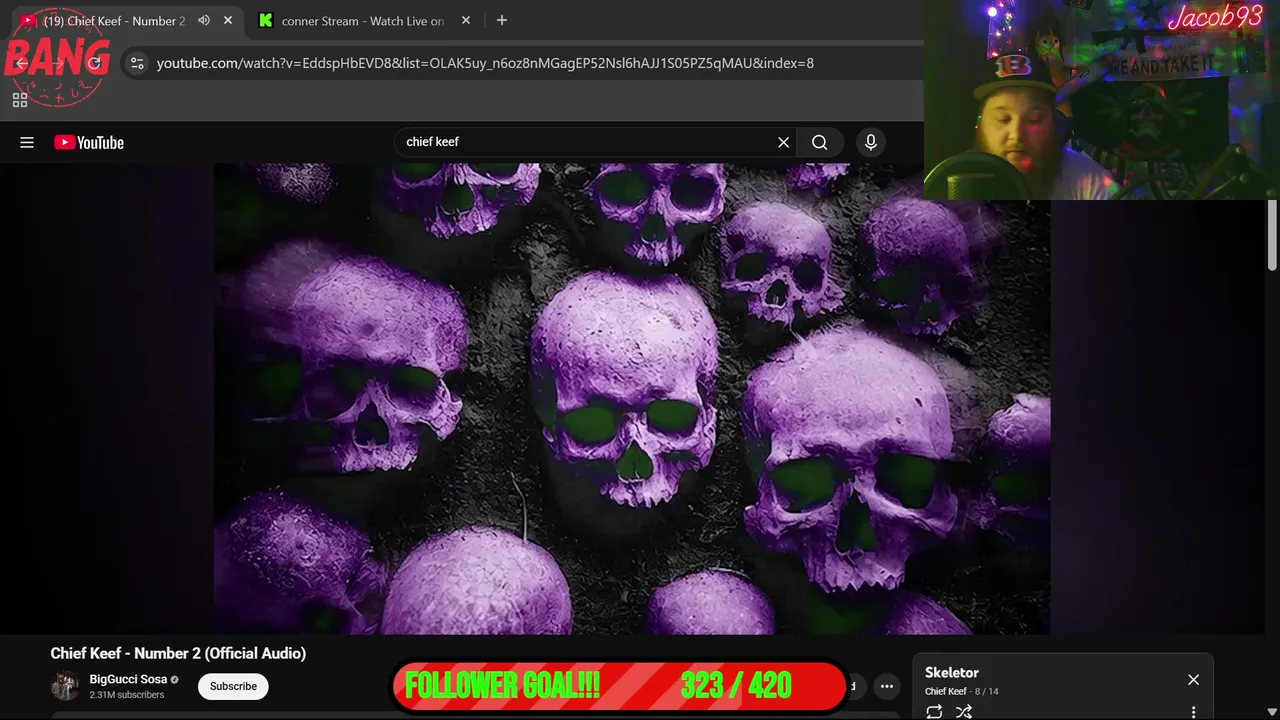Click the video title Chief Keef - Number 2

pos(178,653)
